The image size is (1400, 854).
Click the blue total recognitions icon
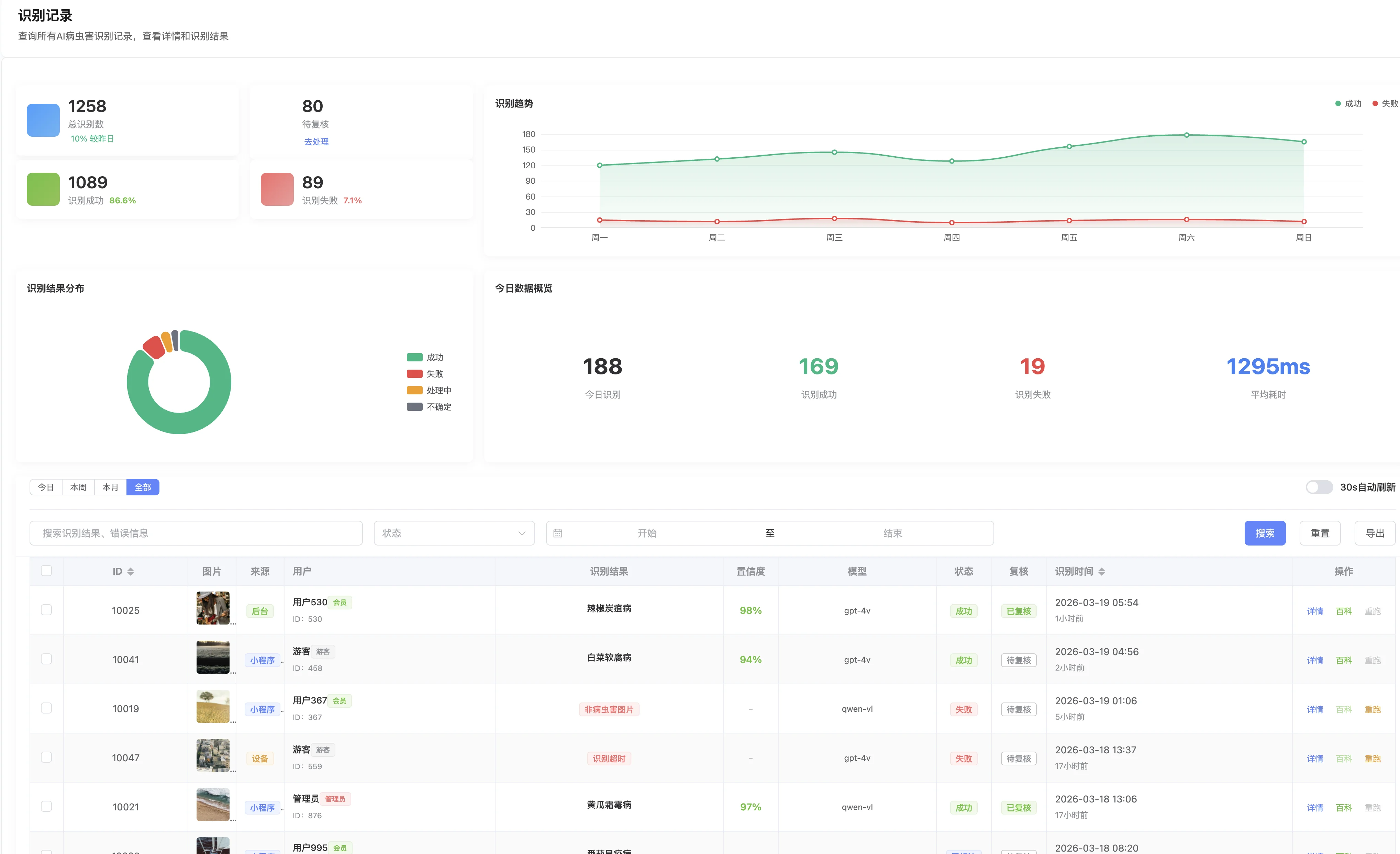pyautogui.click(x=43, y=120)
